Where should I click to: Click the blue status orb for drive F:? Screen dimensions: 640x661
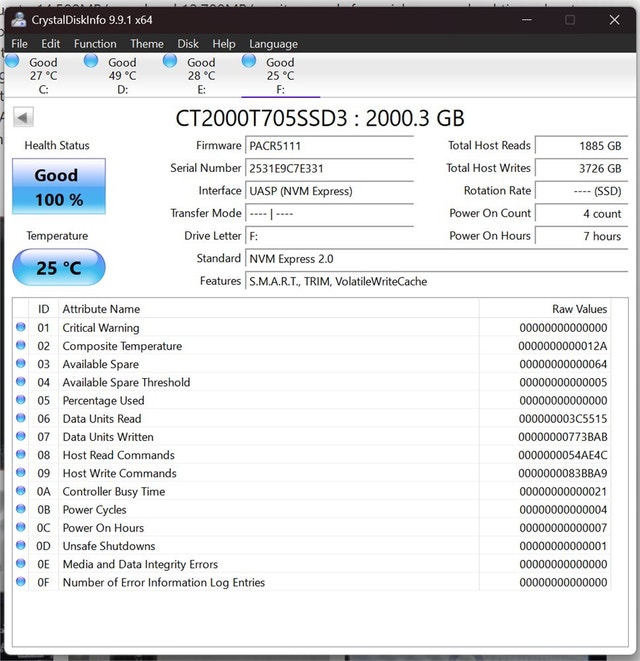pyautogui.click(x=249, y=61)
